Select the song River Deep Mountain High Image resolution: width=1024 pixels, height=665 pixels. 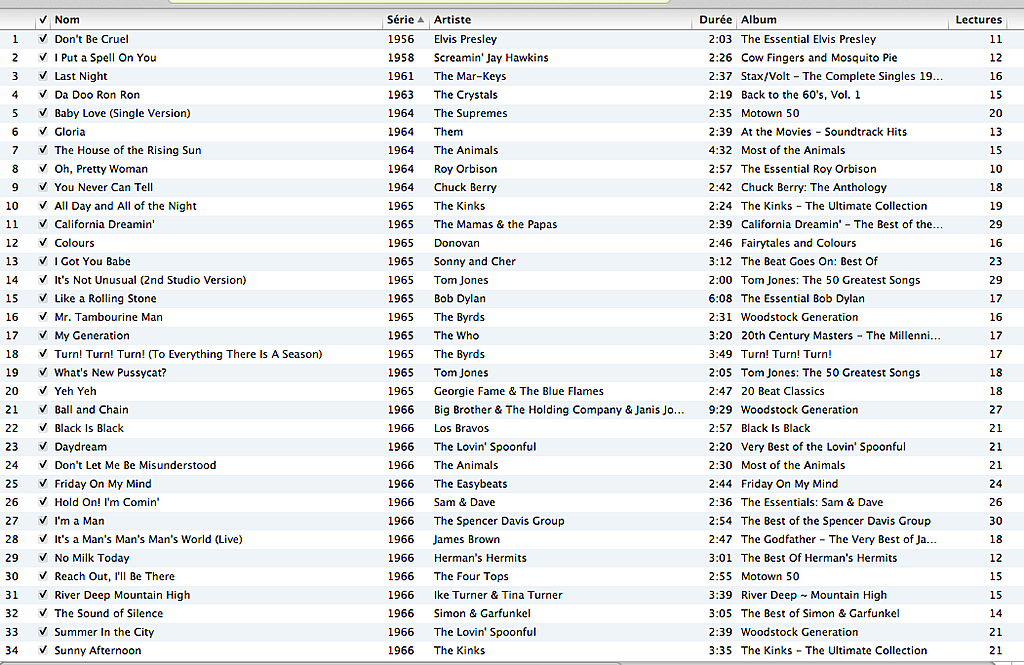tap(122, 595)
